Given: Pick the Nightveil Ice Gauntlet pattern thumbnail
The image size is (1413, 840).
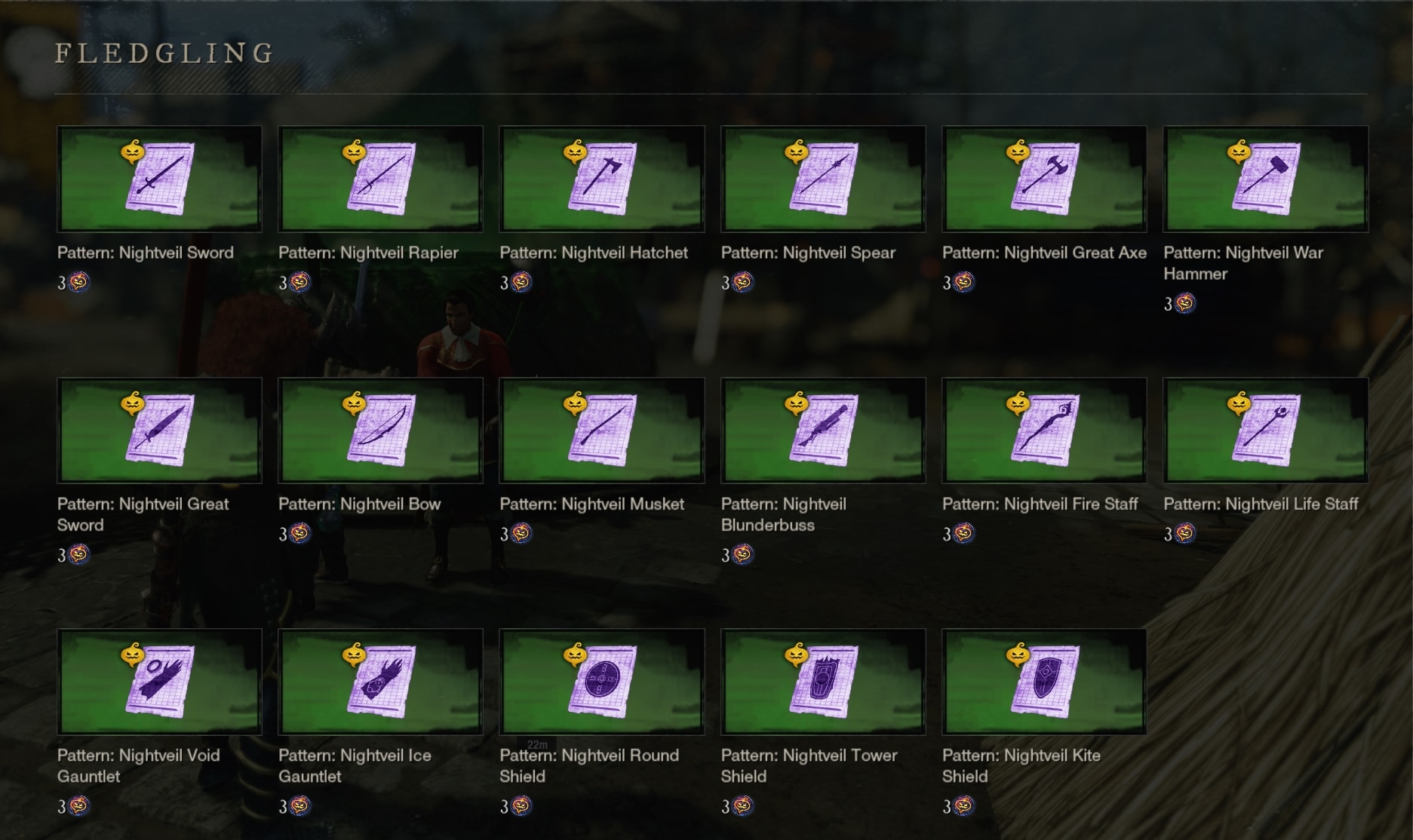Looking at the screenshot, I should click(380, 682).
